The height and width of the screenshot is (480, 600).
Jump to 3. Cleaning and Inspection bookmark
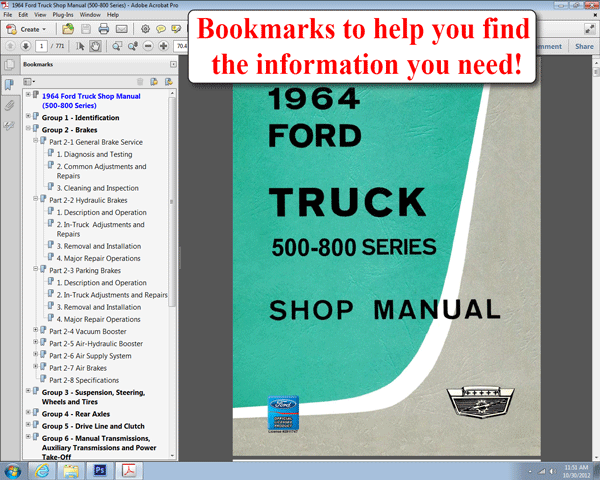(x=98, y=188)
